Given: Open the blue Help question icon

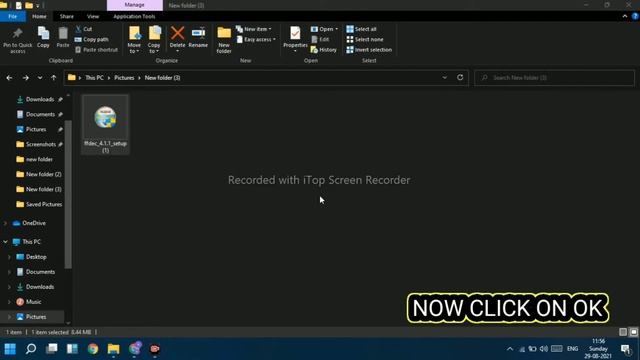Looking at the screenshot, I should point(635,16).
